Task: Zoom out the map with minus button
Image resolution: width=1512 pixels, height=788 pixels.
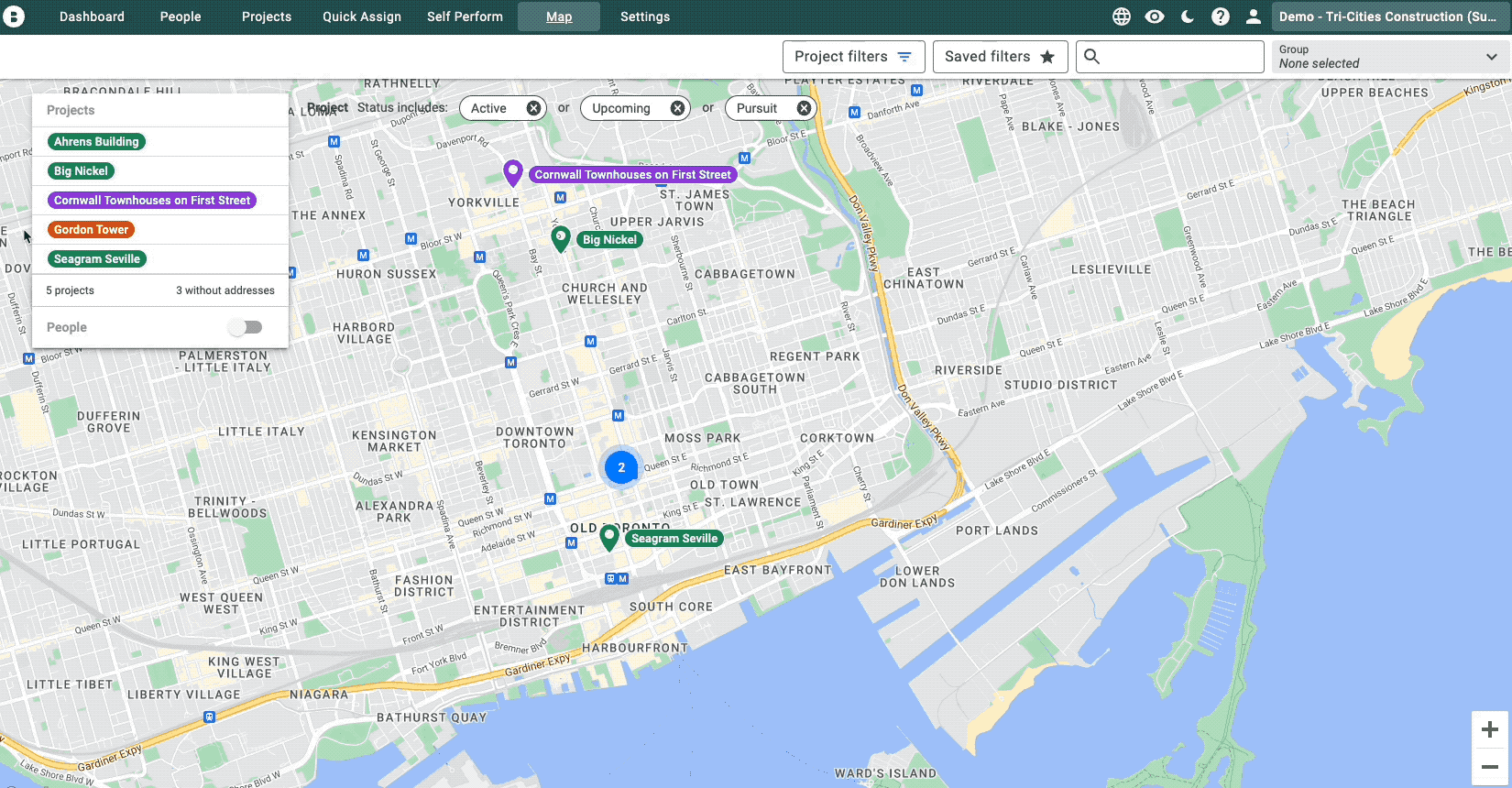Action: click(1490, 767)
